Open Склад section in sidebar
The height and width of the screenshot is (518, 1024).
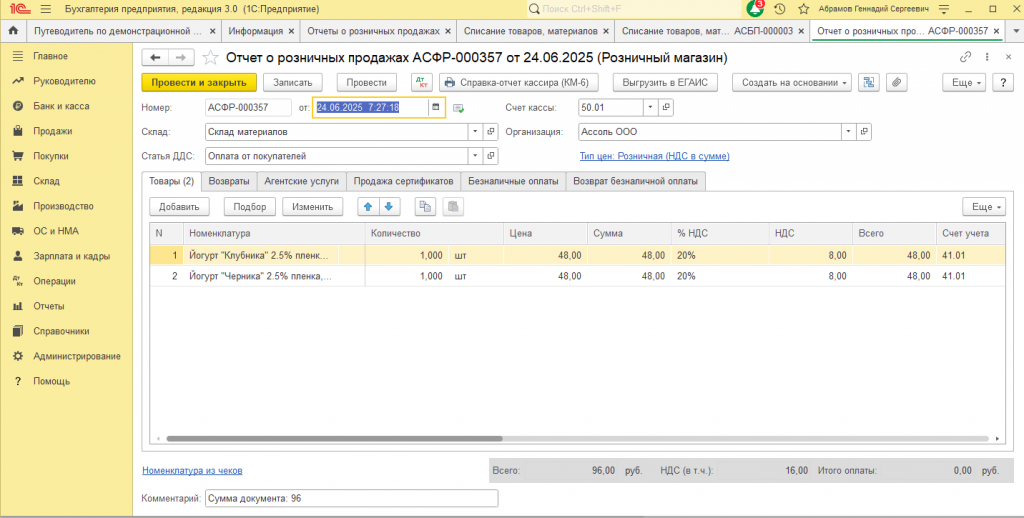(46, 181)
